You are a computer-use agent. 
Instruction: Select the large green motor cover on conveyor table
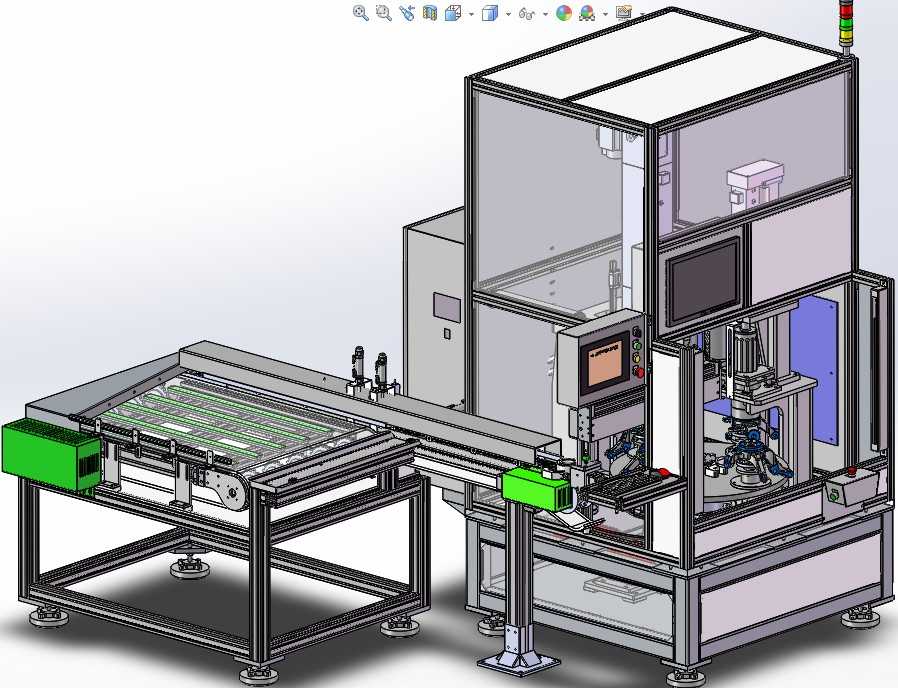pos(52,454)
